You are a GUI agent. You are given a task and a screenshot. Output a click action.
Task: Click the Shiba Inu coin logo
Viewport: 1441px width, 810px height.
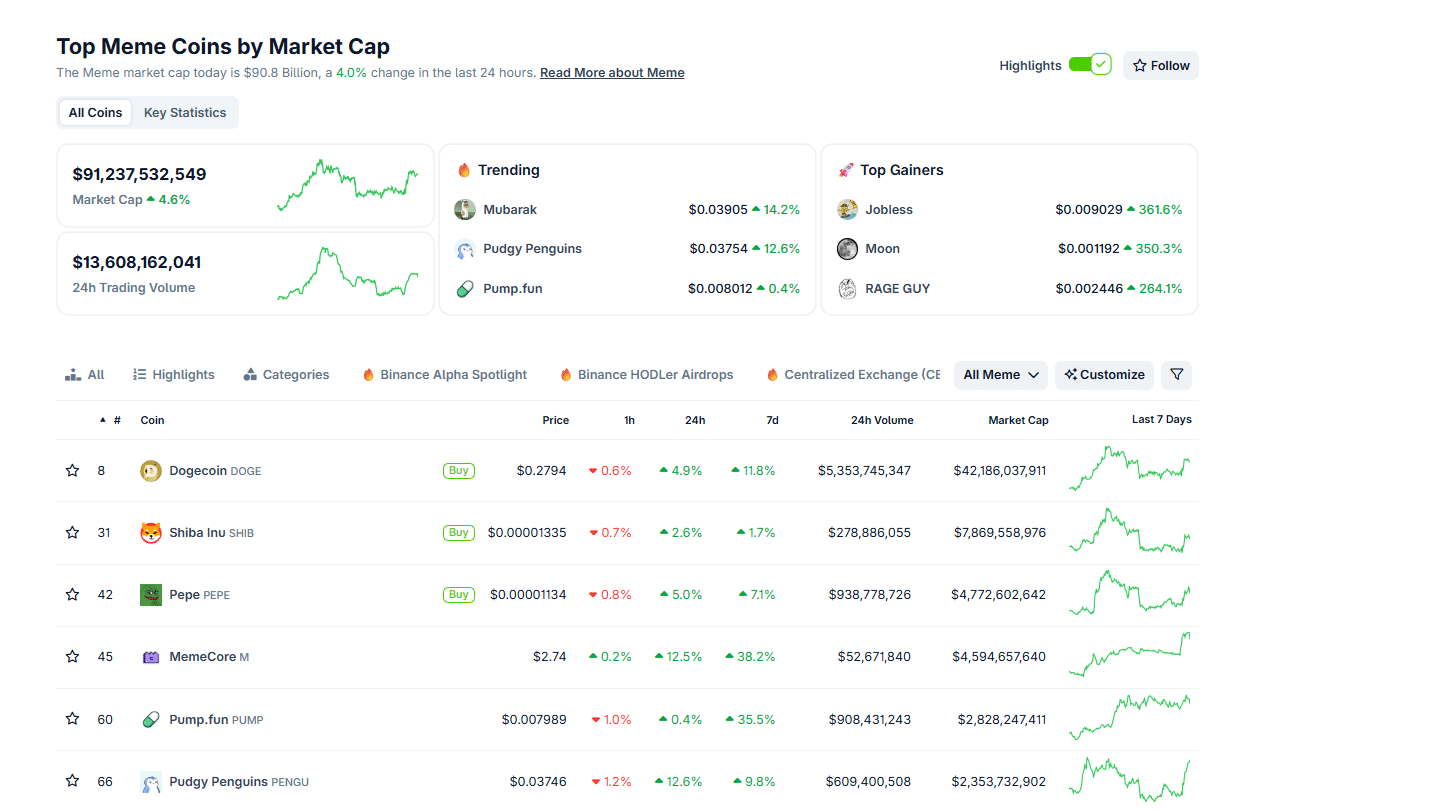pyautogui.click(x=151, y=532)
